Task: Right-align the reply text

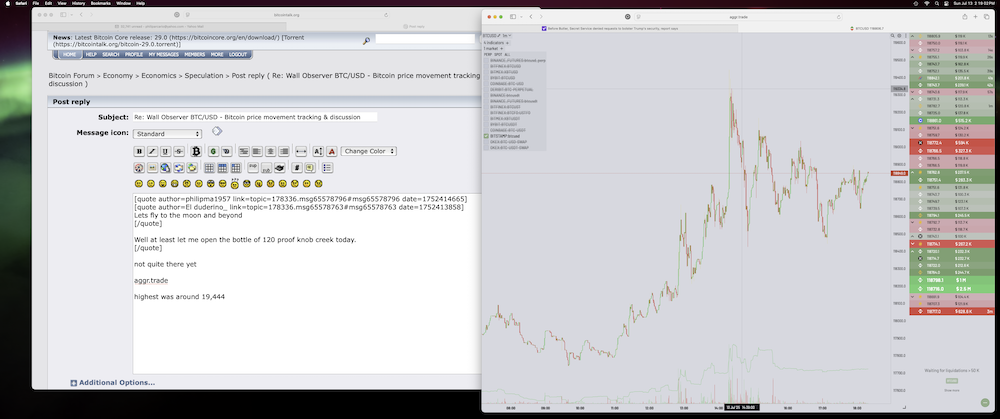Action: (x=284, y=151)
